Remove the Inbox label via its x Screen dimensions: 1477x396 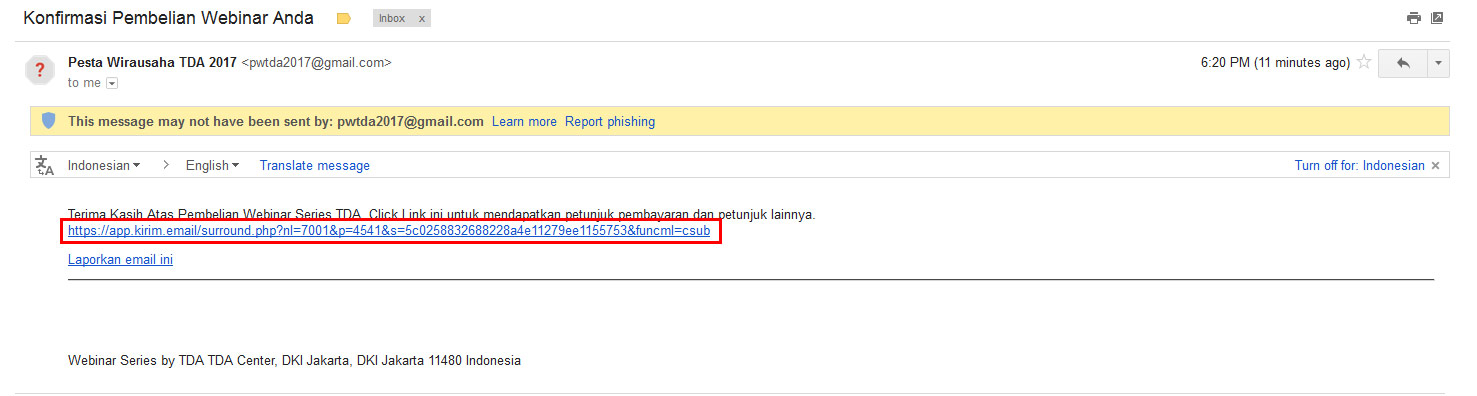click(x=421, y=18)
